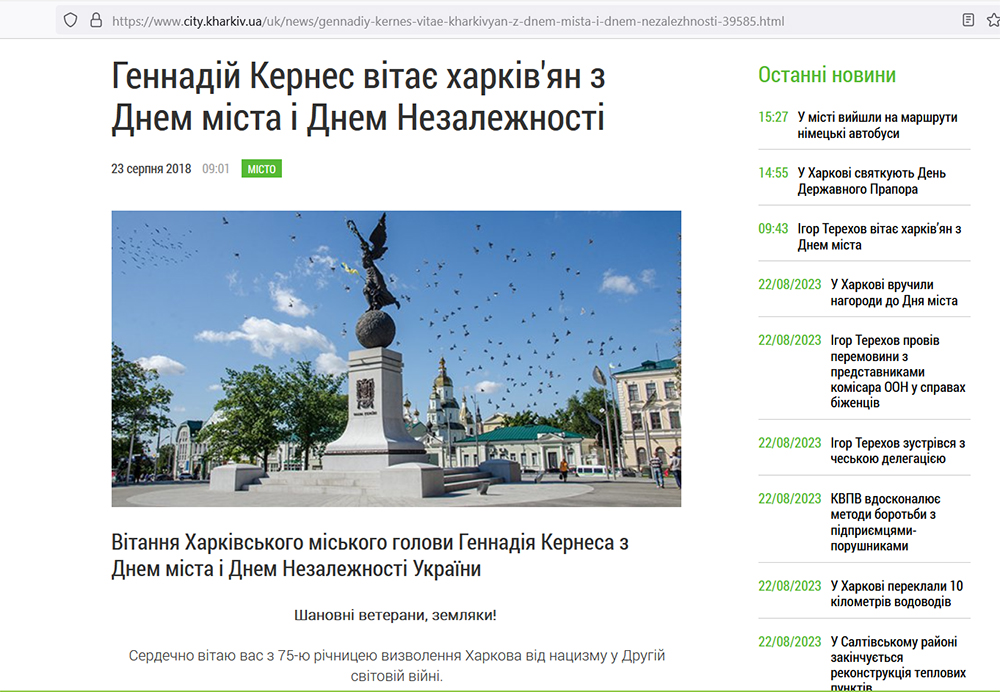Click the main article headline about Кернес
This screenshot has width=1000, height=692.
[x=358, y=98]
